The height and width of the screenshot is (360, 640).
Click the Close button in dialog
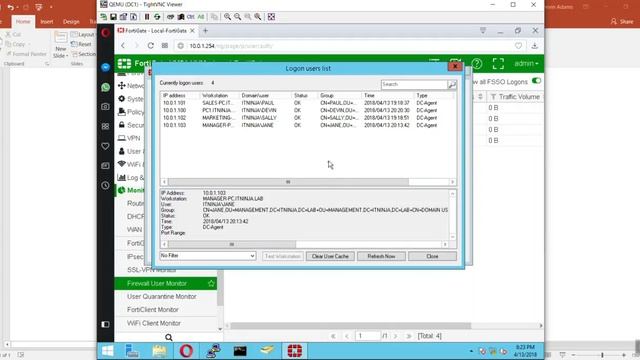[x=432, y=256]
